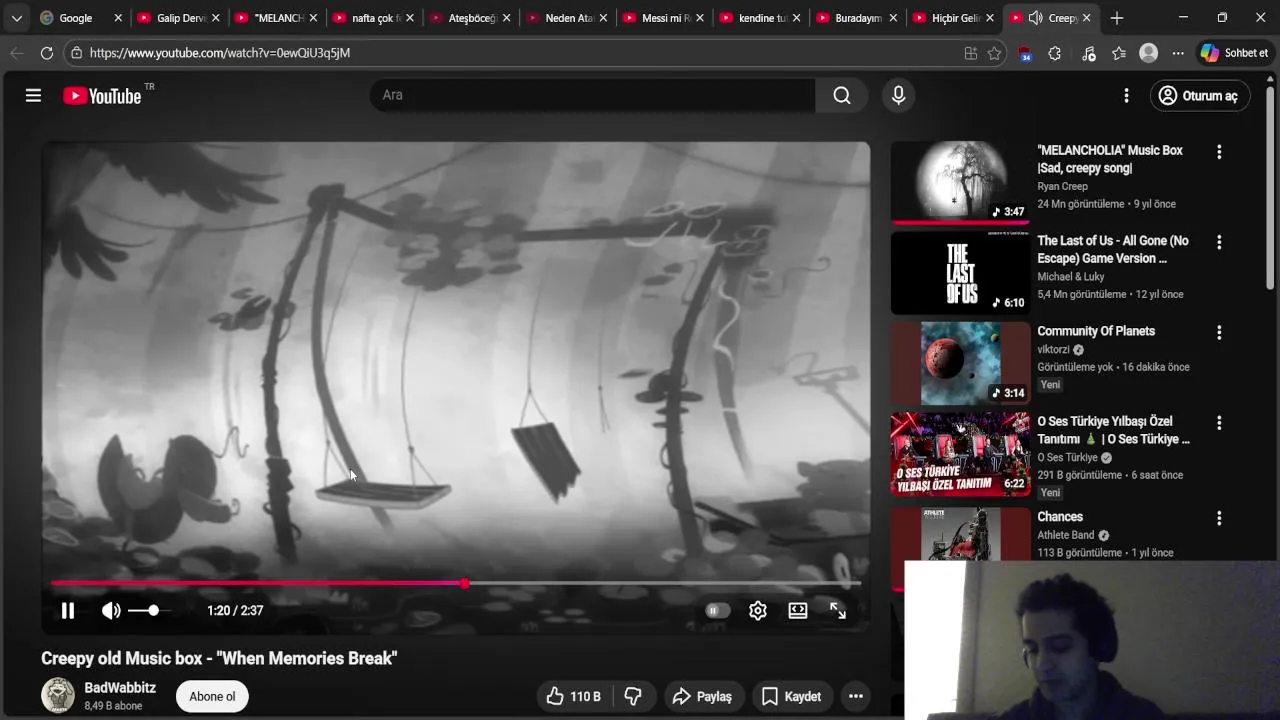This screenshot has width=1280, height=720.
Task: Open the browser favorites list icon
Action: [x=1118, y=53]
